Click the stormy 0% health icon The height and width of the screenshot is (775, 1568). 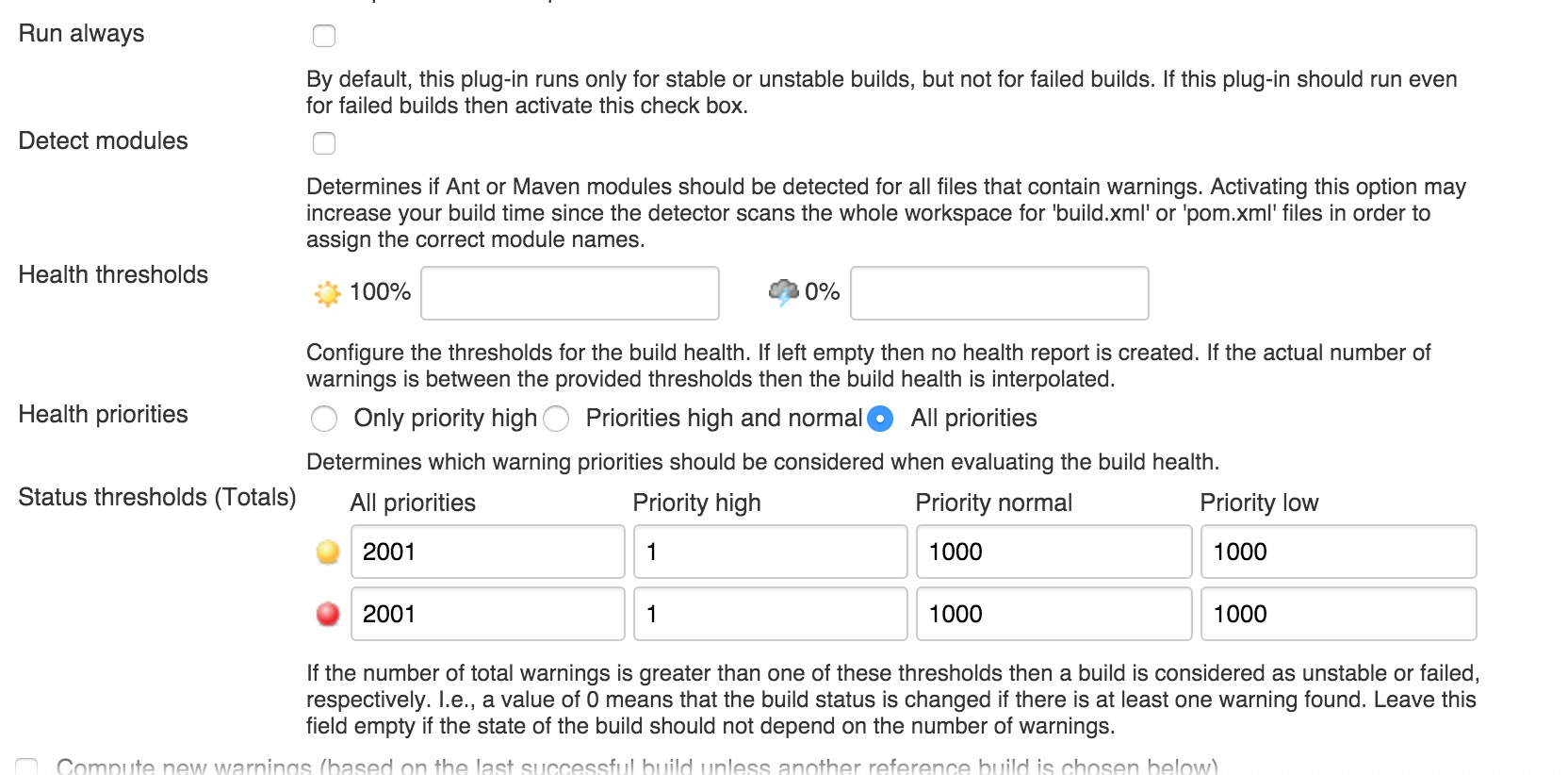coord(783,292)
